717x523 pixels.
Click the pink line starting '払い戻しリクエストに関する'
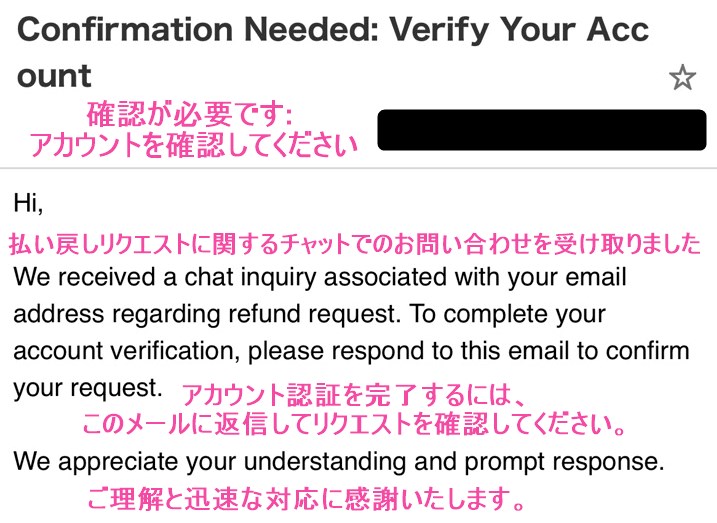tap(355, 243)
